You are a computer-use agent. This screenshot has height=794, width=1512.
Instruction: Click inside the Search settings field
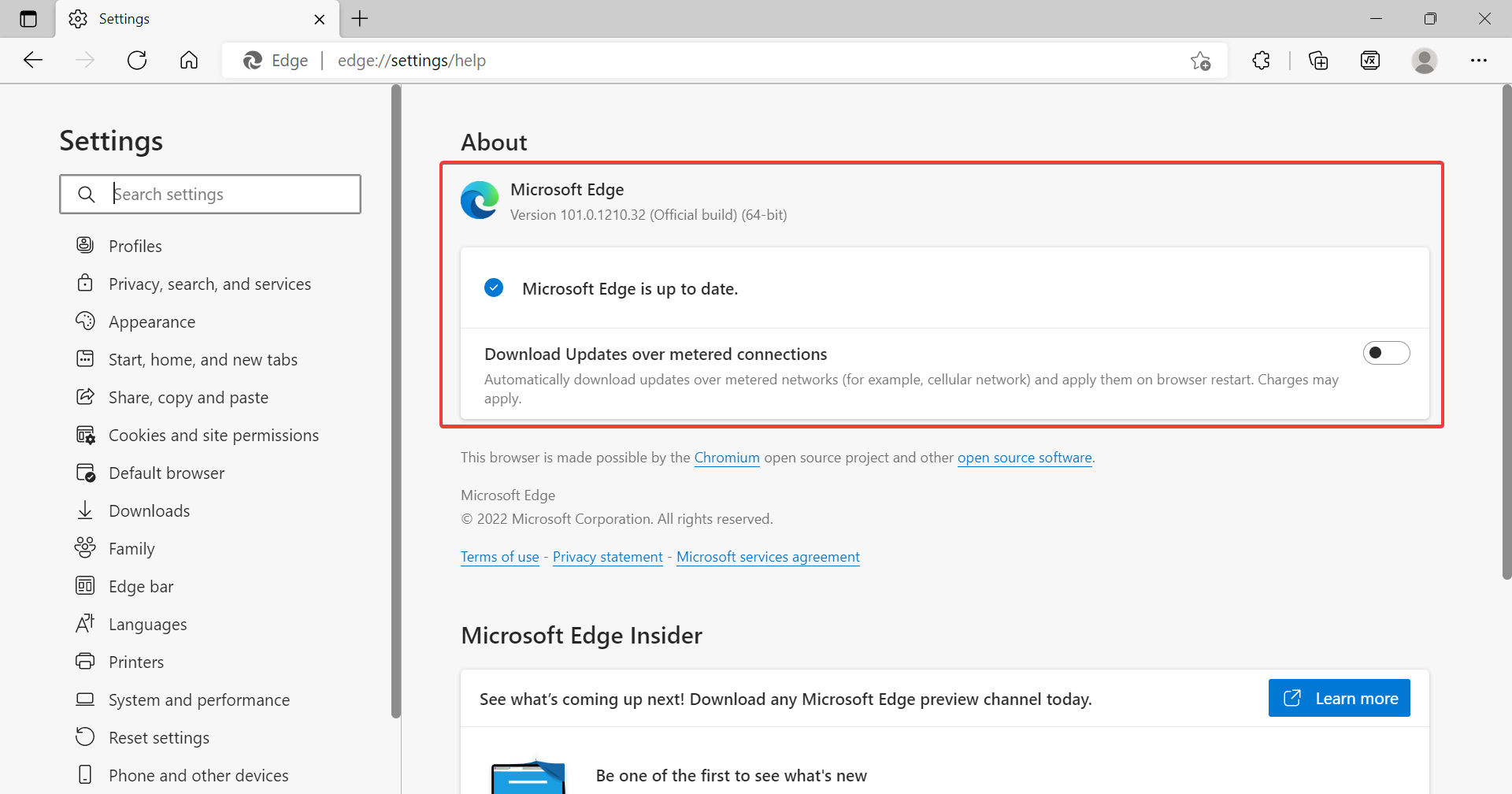(x=210, y=194)
